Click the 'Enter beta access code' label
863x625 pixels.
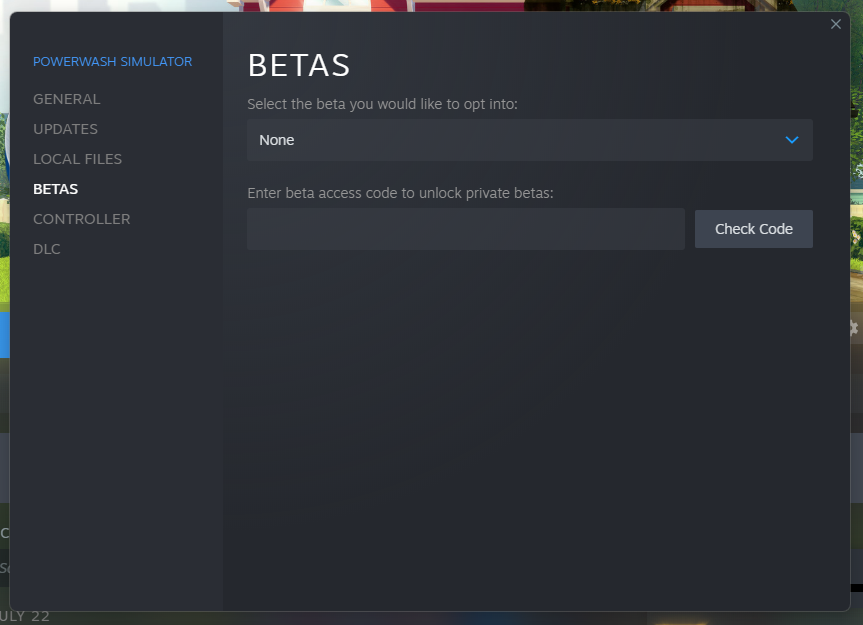click(x=400, y=193)
